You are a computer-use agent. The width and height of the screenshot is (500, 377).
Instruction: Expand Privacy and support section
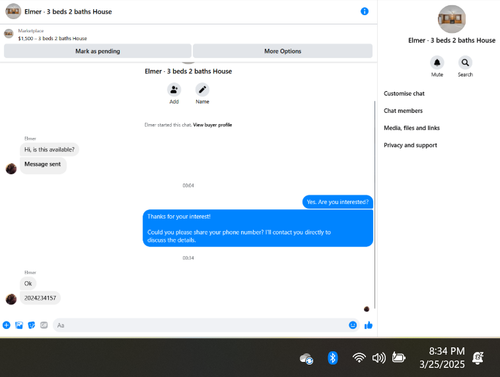click(410, 145)
